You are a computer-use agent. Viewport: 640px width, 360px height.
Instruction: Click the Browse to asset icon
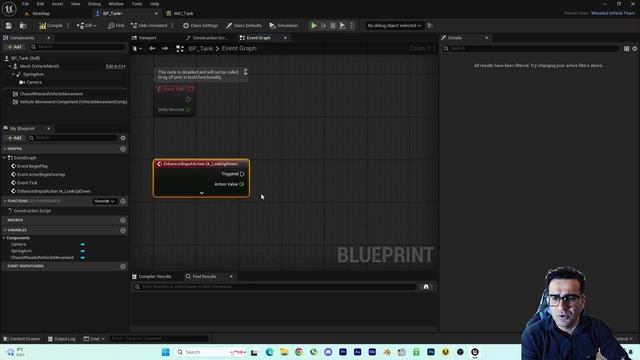coord(23,26)
